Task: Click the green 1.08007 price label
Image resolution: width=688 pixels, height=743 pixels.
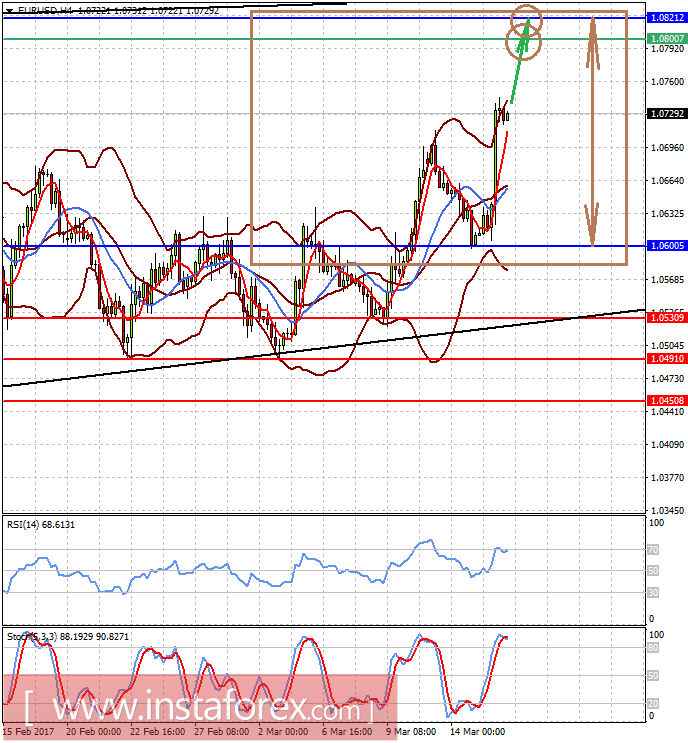Action: tap(667, 38)
